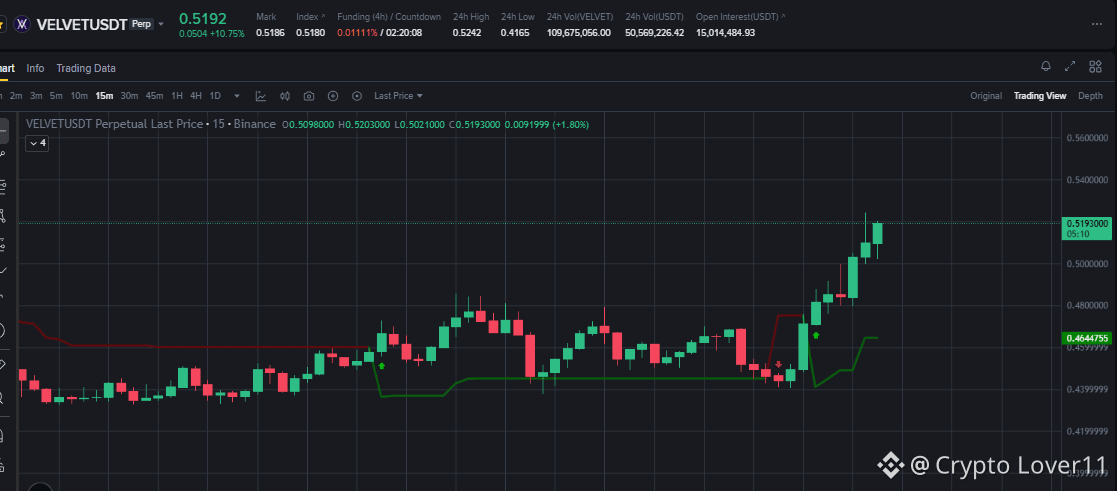Switch to Trading View chart
The height and width of the screenshot is (491, 1117).
[x=1040, y=95]
